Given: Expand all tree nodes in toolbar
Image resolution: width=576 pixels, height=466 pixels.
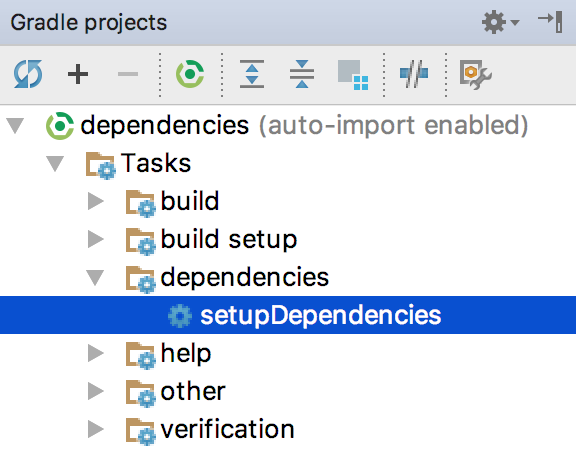Looking at the screenshot, I should click(252, 74).
